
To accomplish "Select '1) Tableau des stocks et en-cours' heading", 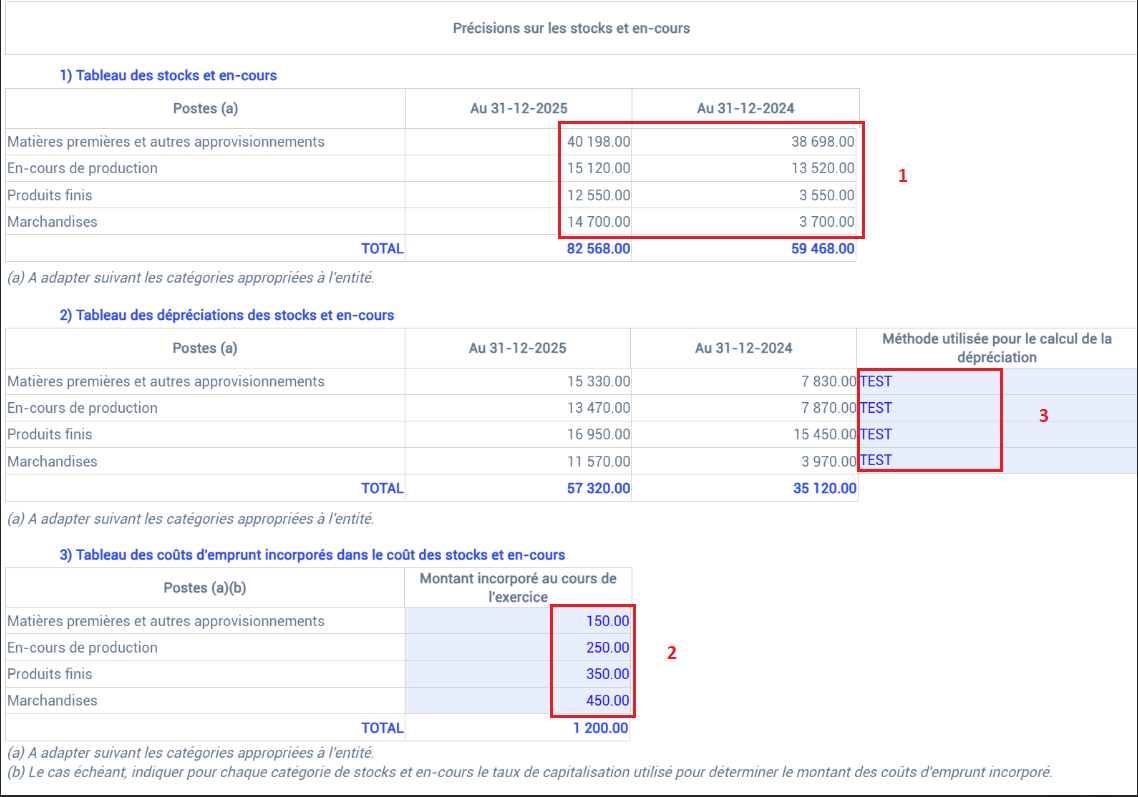I will tap(168, 75).
